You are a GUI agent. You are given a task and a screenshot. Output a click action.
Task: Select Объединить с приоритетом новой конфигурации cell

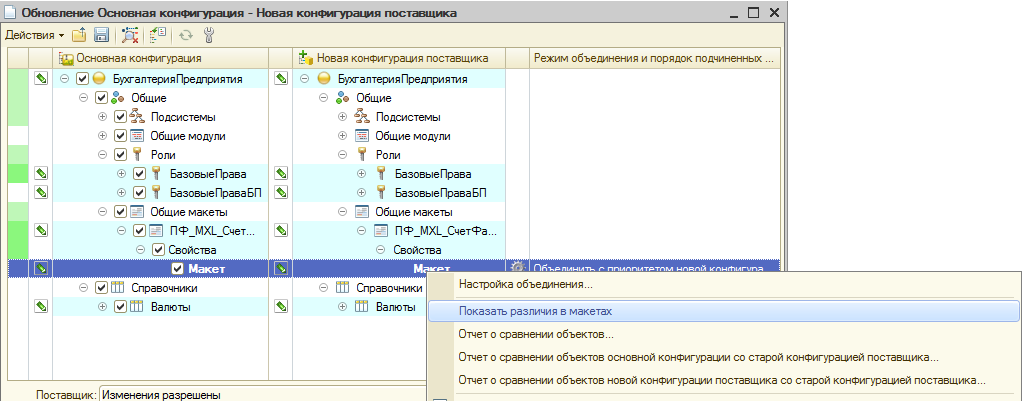[654, 268]
